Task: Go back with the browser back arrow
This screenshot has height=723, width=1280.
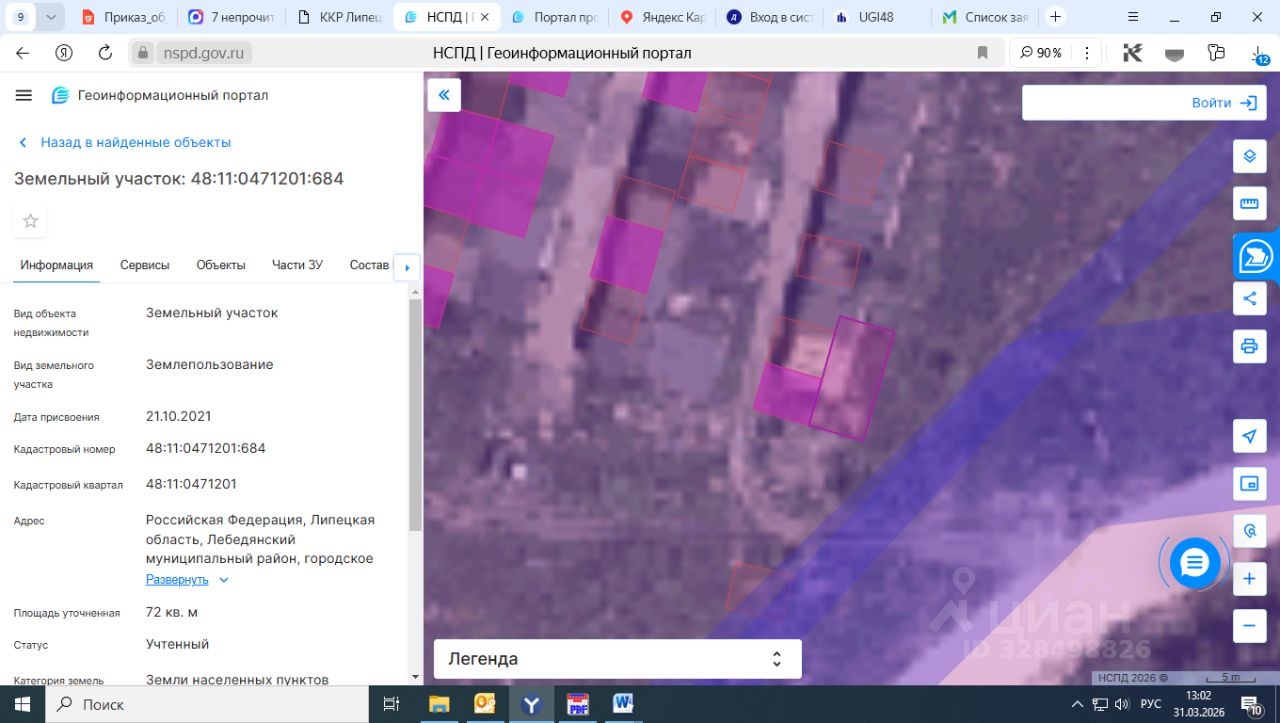Action: click(23, 53)
